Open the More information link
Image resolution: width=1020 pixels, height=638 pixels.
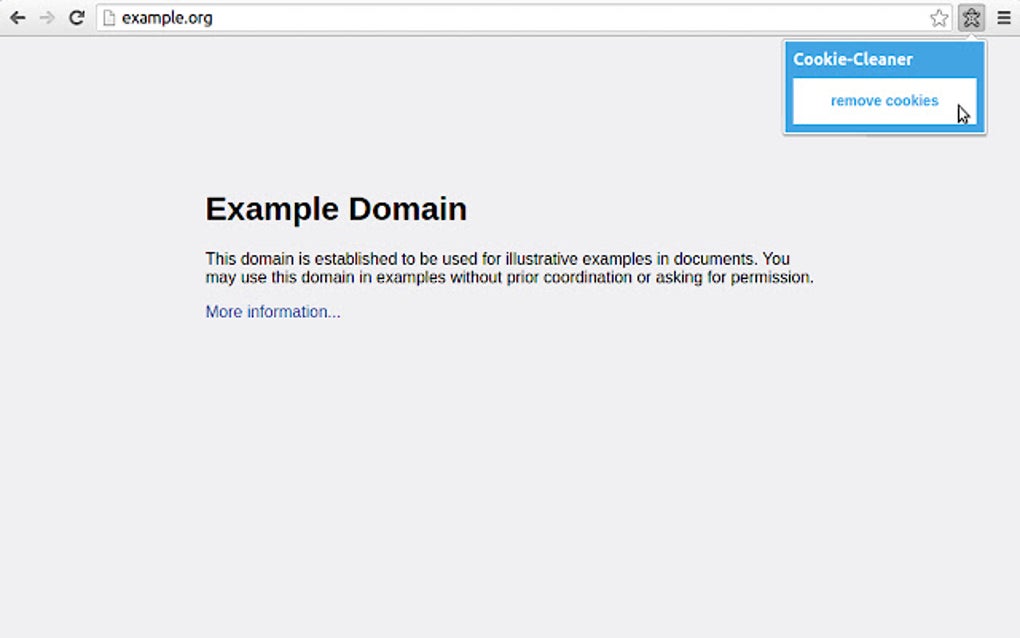tap(272, 311)
